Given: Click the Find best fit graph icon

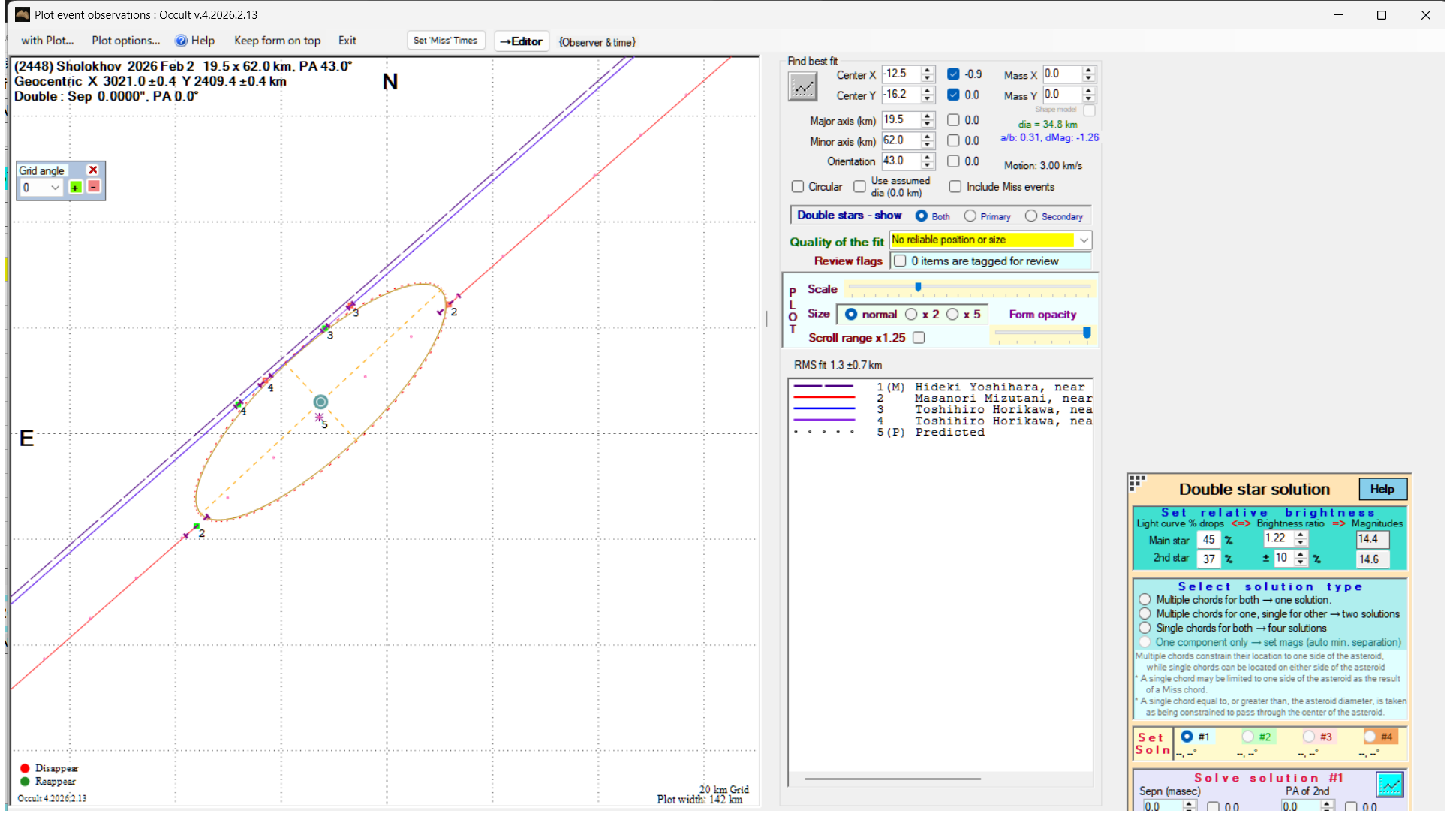Looking at the screenshot, I should tap(802, 86).
